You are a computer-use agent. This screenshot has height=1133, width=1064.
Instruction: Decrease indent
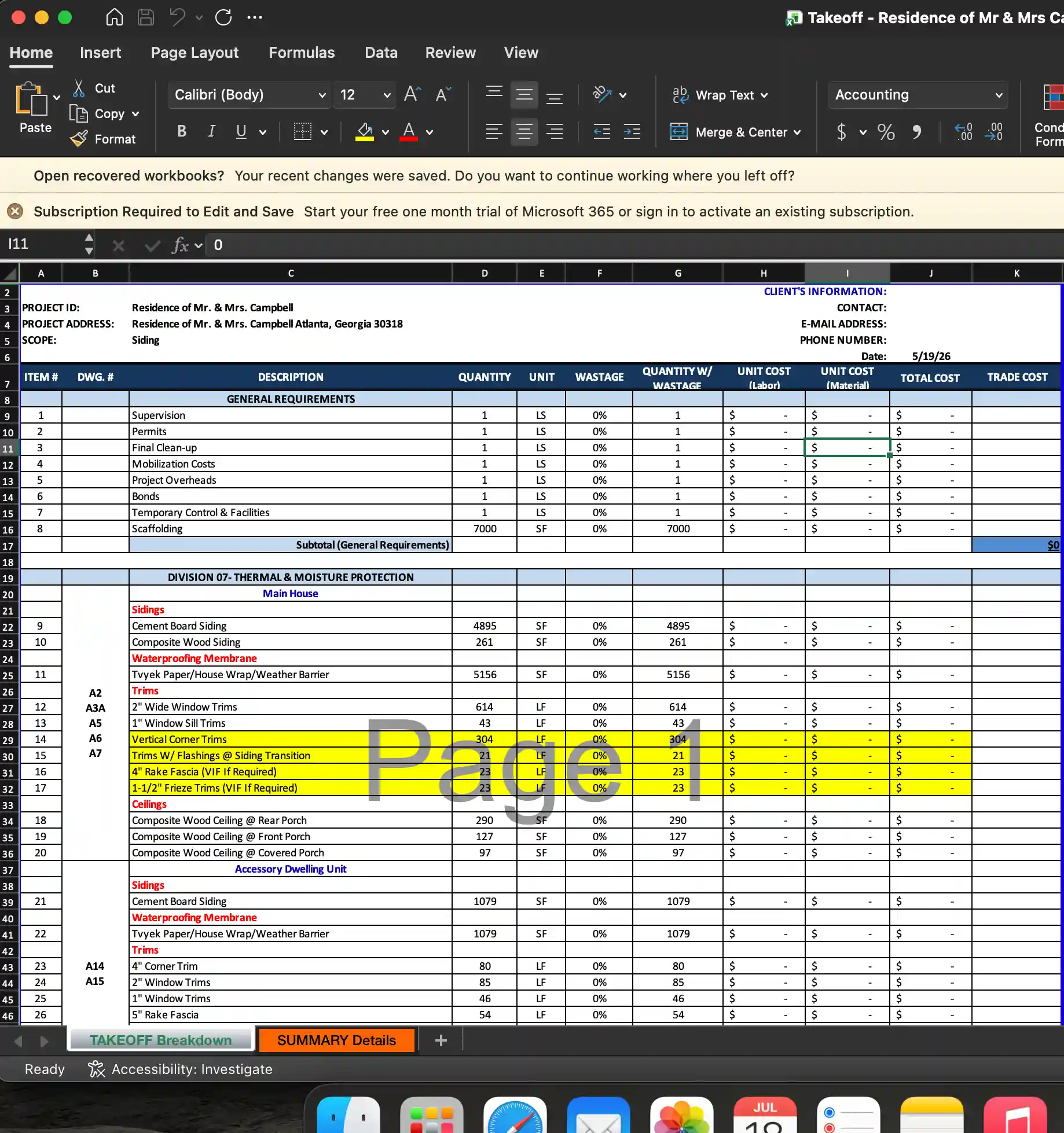(x=602, y=131)
